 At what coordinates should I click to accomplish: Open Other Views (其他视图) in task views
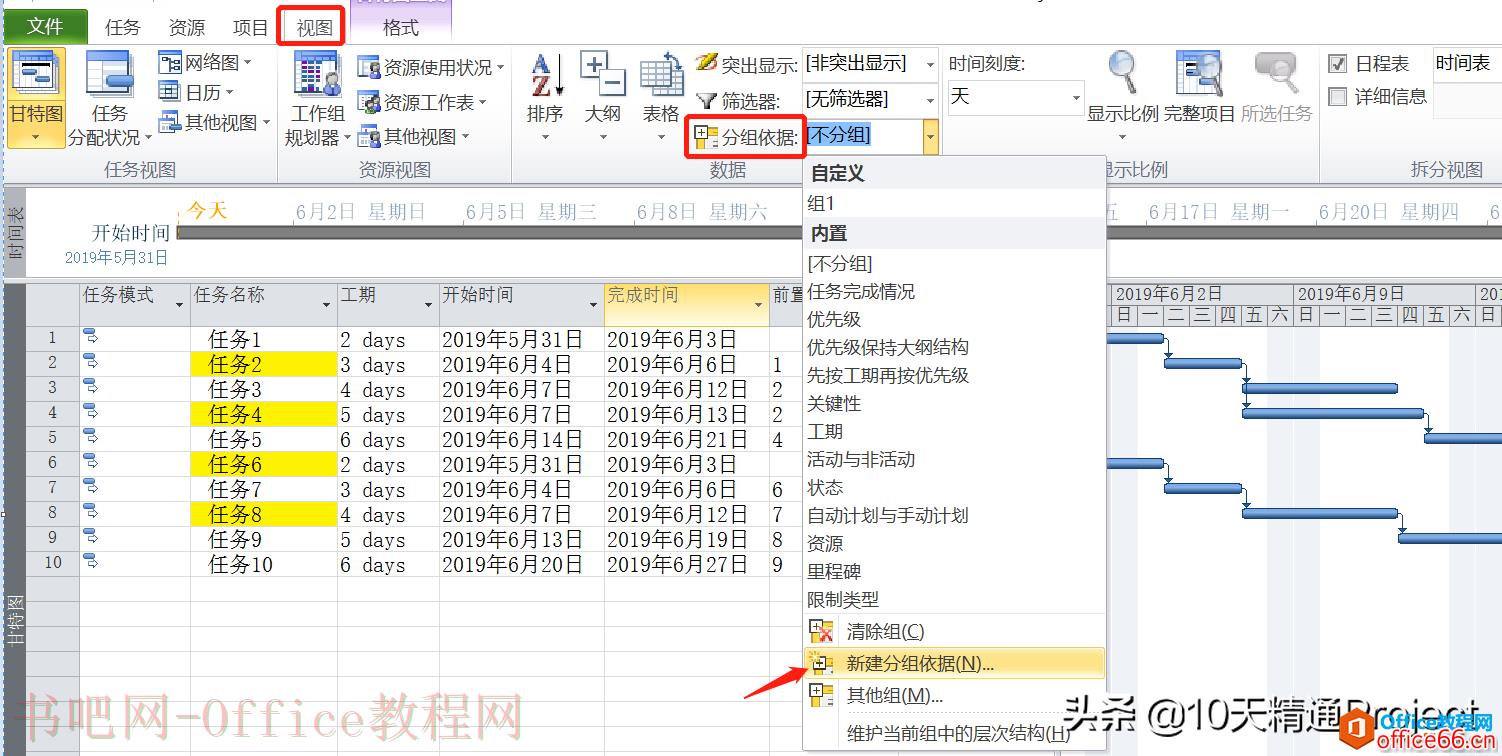(214, 122)
